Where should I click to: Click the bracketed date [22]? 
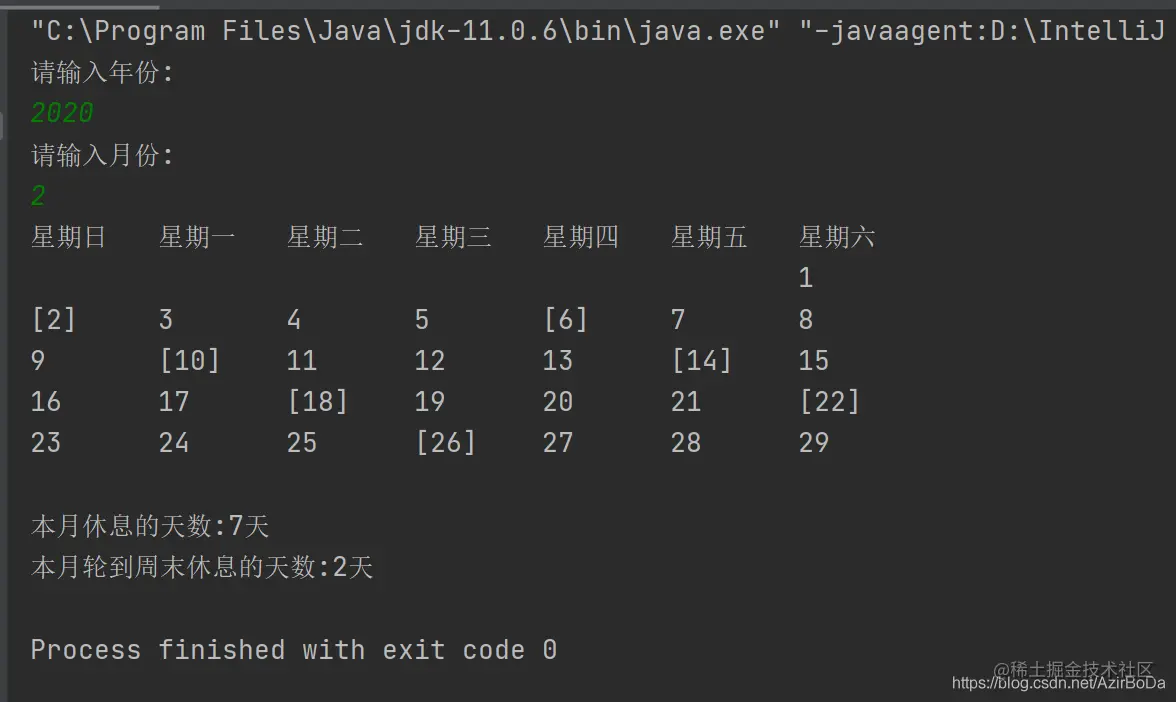pos(830,402)
